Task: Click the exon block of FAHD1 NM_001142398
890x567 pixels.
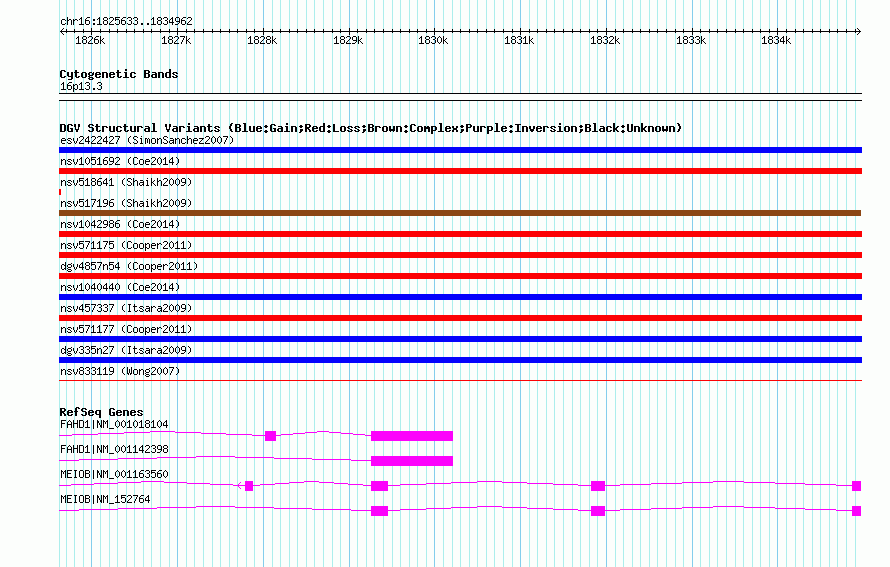Action: point(412,461)
